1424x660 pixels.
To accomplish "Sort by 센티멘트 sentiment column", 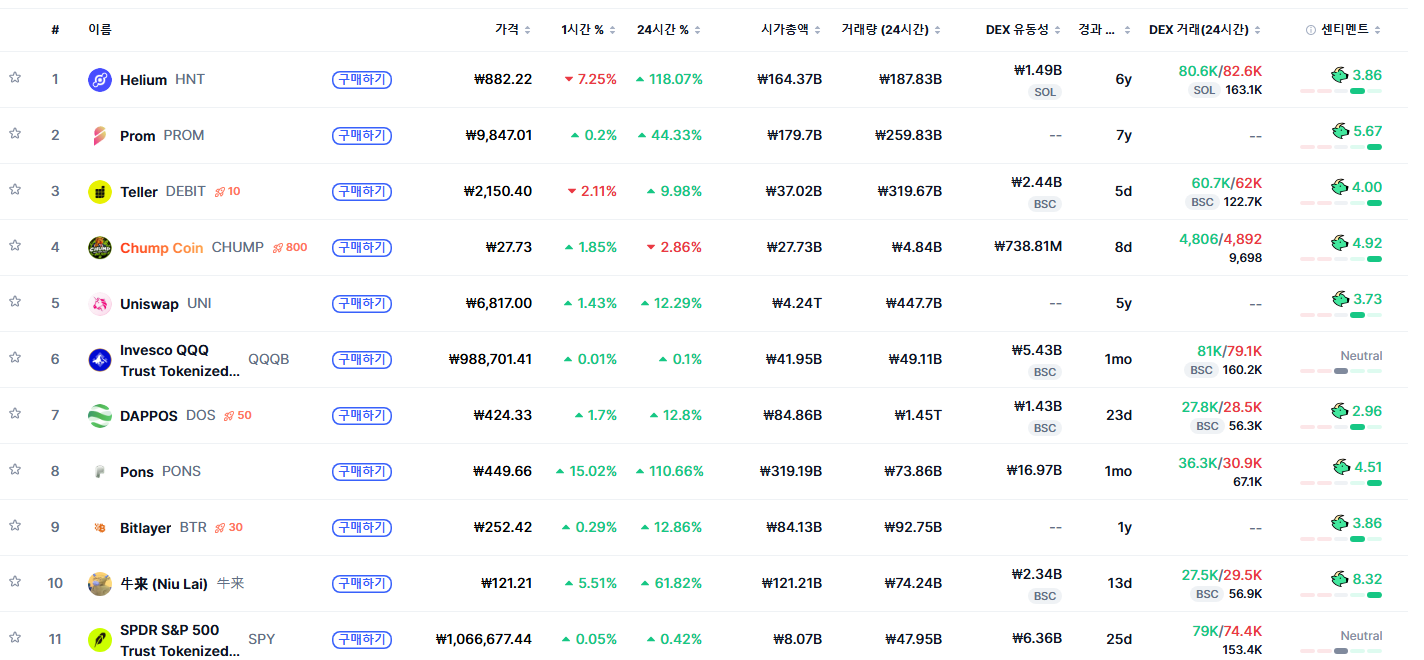I will click(x=1349, y=30).
